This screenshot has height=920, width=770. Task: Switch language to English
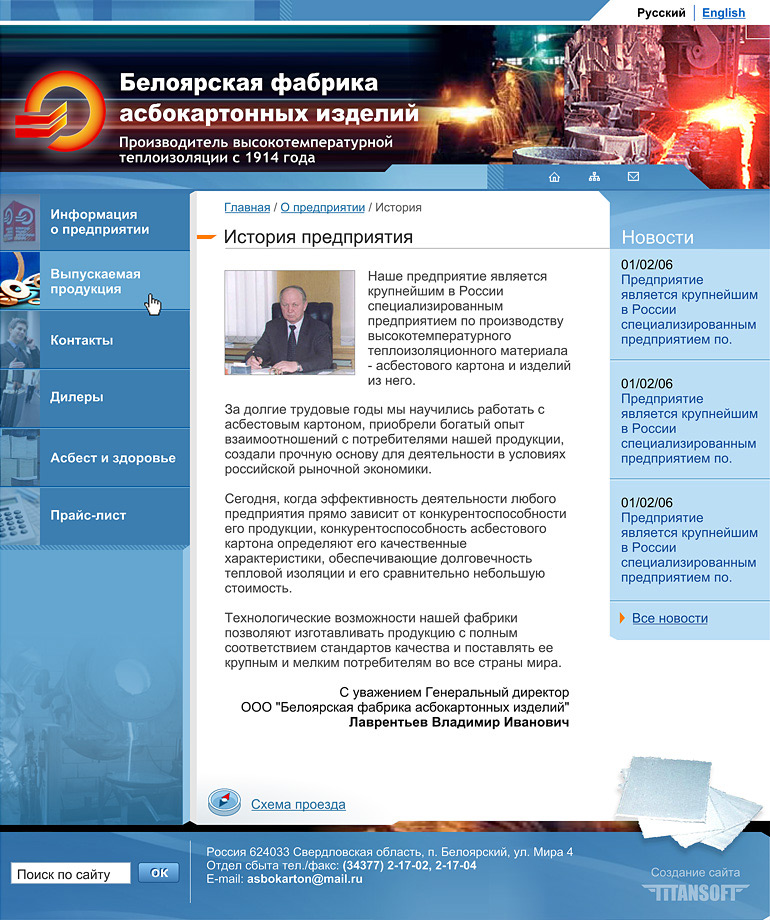tap(723, 13)
